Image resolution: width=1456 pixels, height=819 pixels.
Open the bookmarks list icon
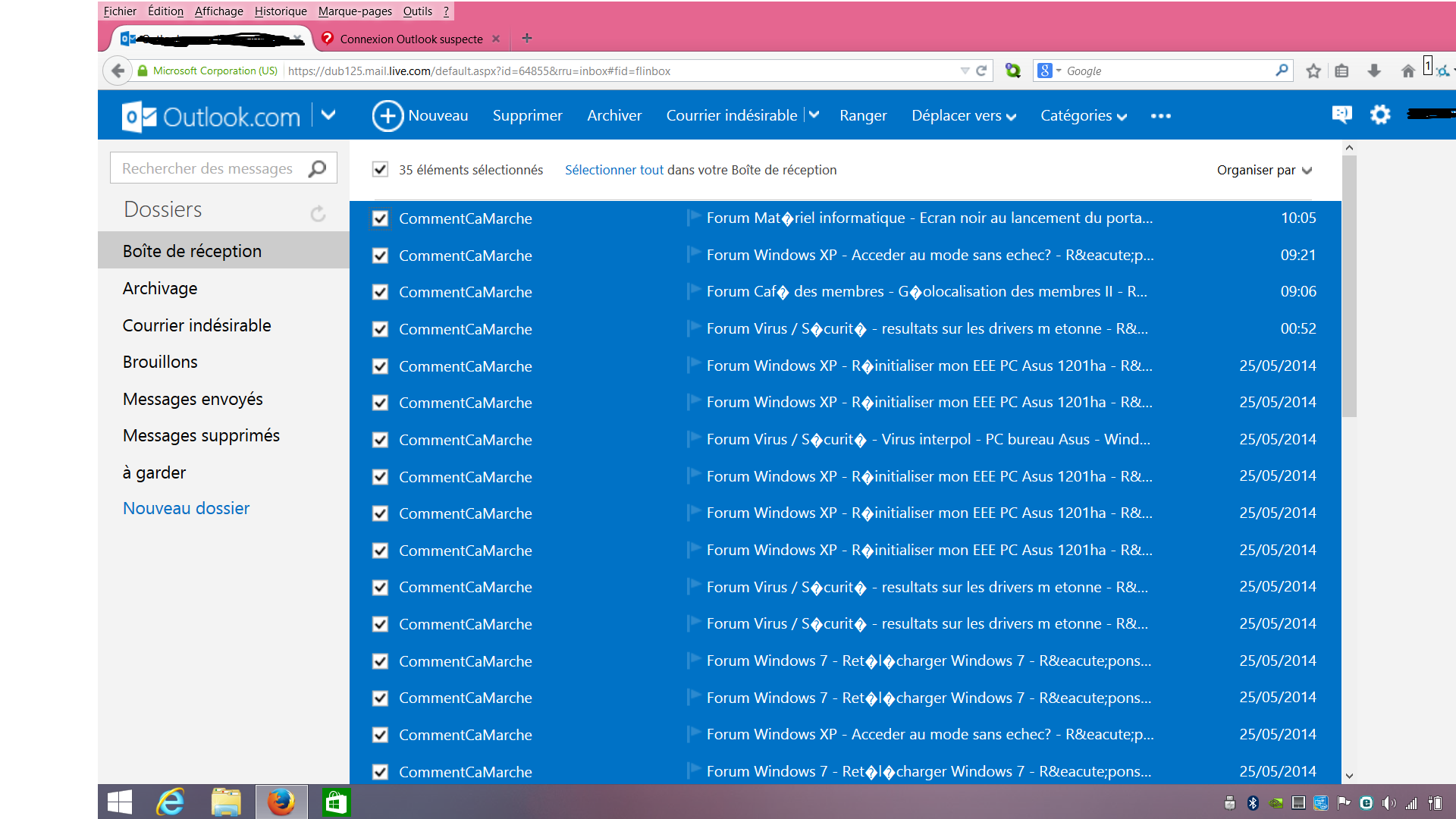1341,71
